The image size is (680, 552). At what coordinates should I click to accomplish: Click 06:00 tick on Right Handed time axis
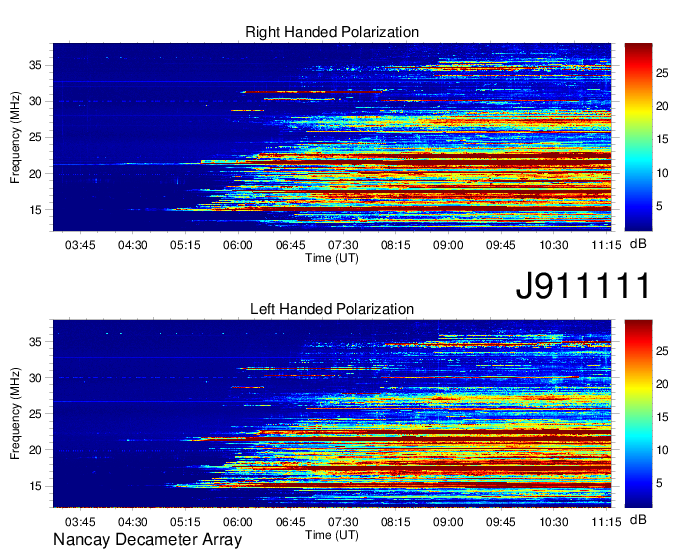[238, 245]
